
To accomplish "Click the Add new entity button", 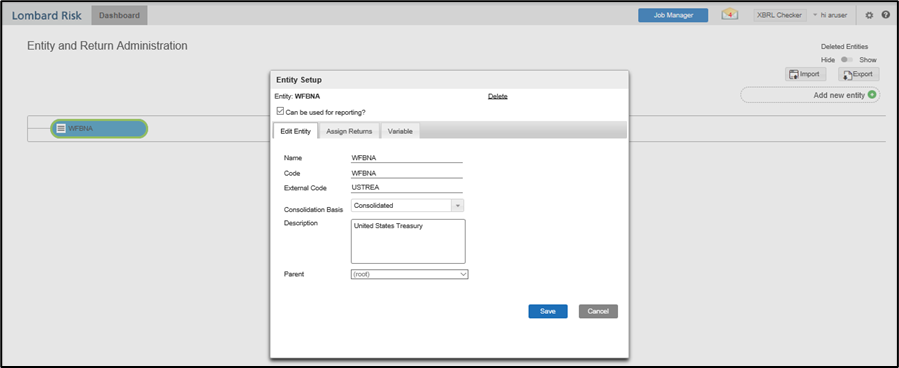I will pos(810,95).
